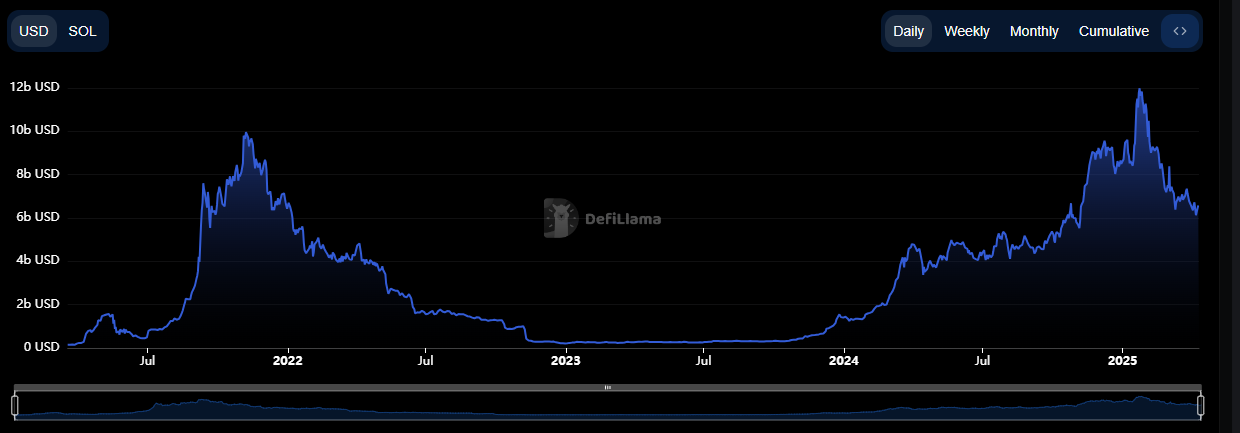Screen dimensions: 1240x433
Task: Click the 12b USD axis label
Action: (x=35, y=87)
